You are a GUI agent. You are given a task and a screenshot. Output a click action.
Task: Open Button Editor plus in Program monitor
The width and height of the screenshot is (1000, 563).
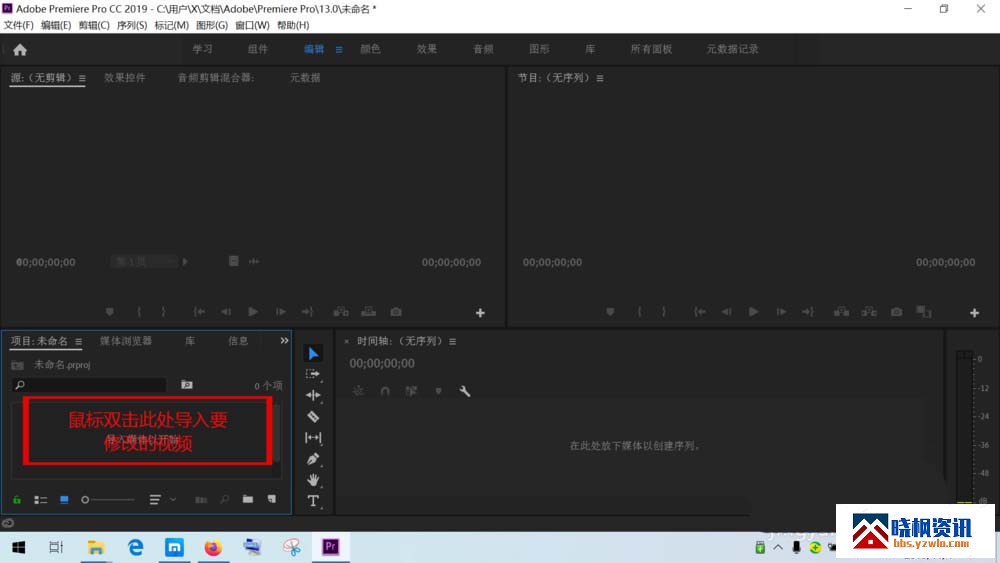(x=974, y=312)
